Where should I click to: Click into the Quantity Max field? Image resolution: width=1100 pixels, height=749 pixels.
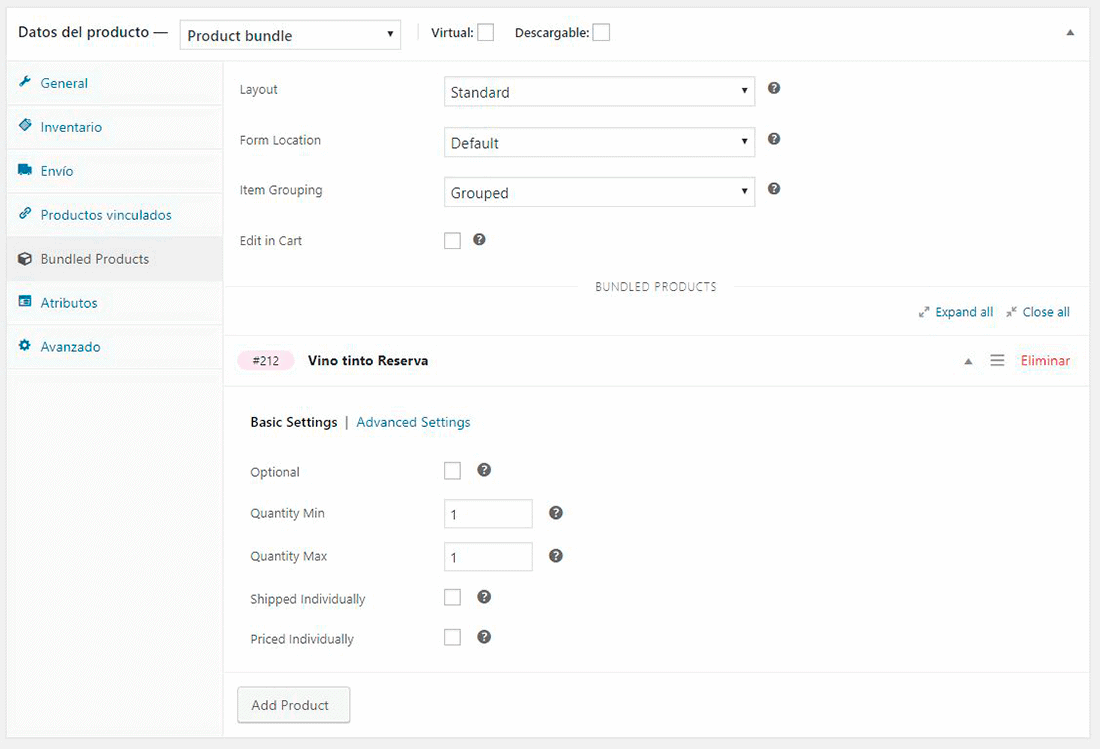[x=488, y=557]
